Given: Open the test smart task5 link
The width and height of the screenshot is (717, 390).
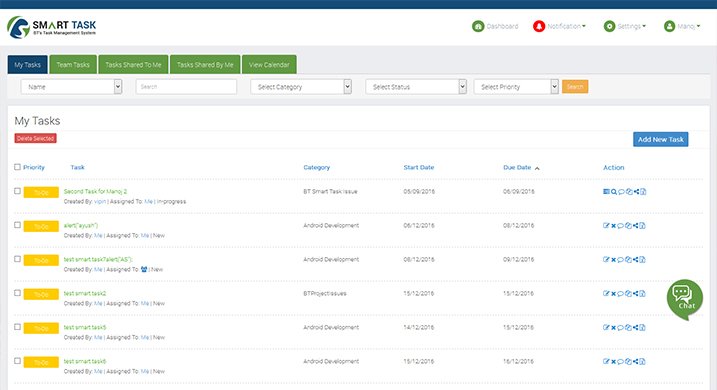Looking at the screenshot, I should pyautogui.click(x=85, y=327).
